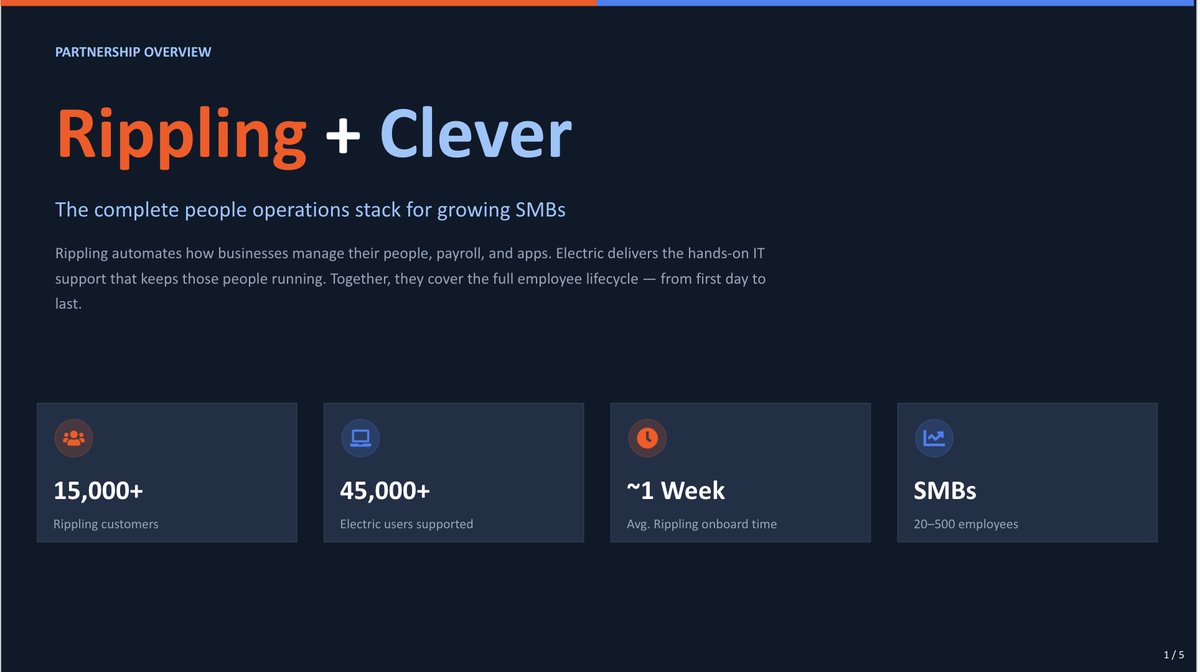The image size is (1200, 672).
Task: Click the orange Rippling title word
Action: (x=181, y=135)
